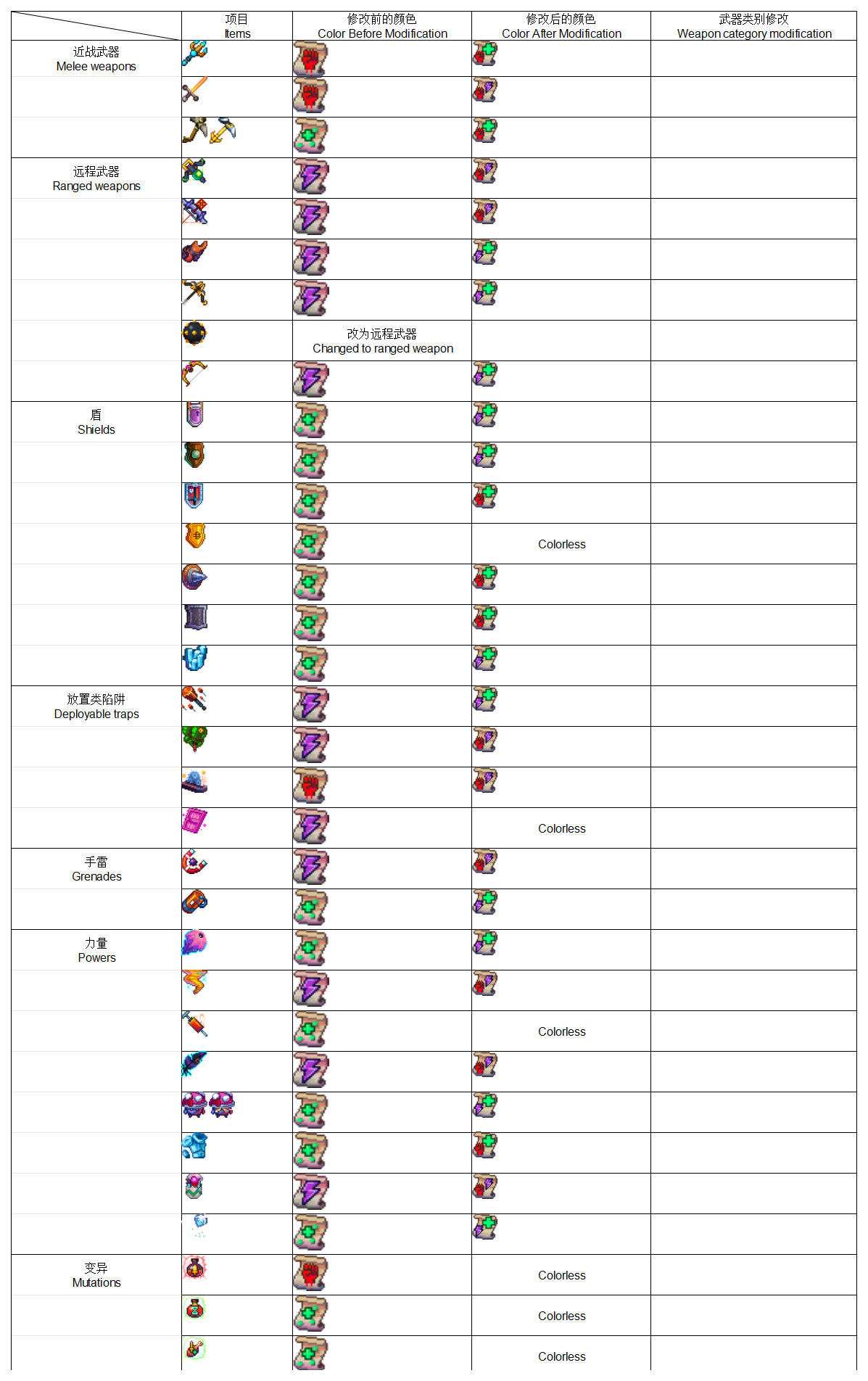The image size is (868, 1381).
Task: Click 'Colorless' in the golden shield row
Action: point(562,544)
